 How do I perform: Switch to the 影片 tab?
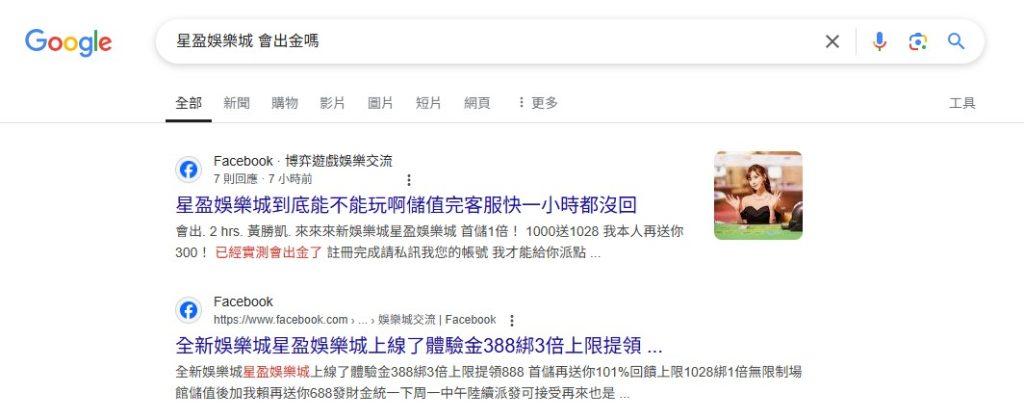coord(332,102)
